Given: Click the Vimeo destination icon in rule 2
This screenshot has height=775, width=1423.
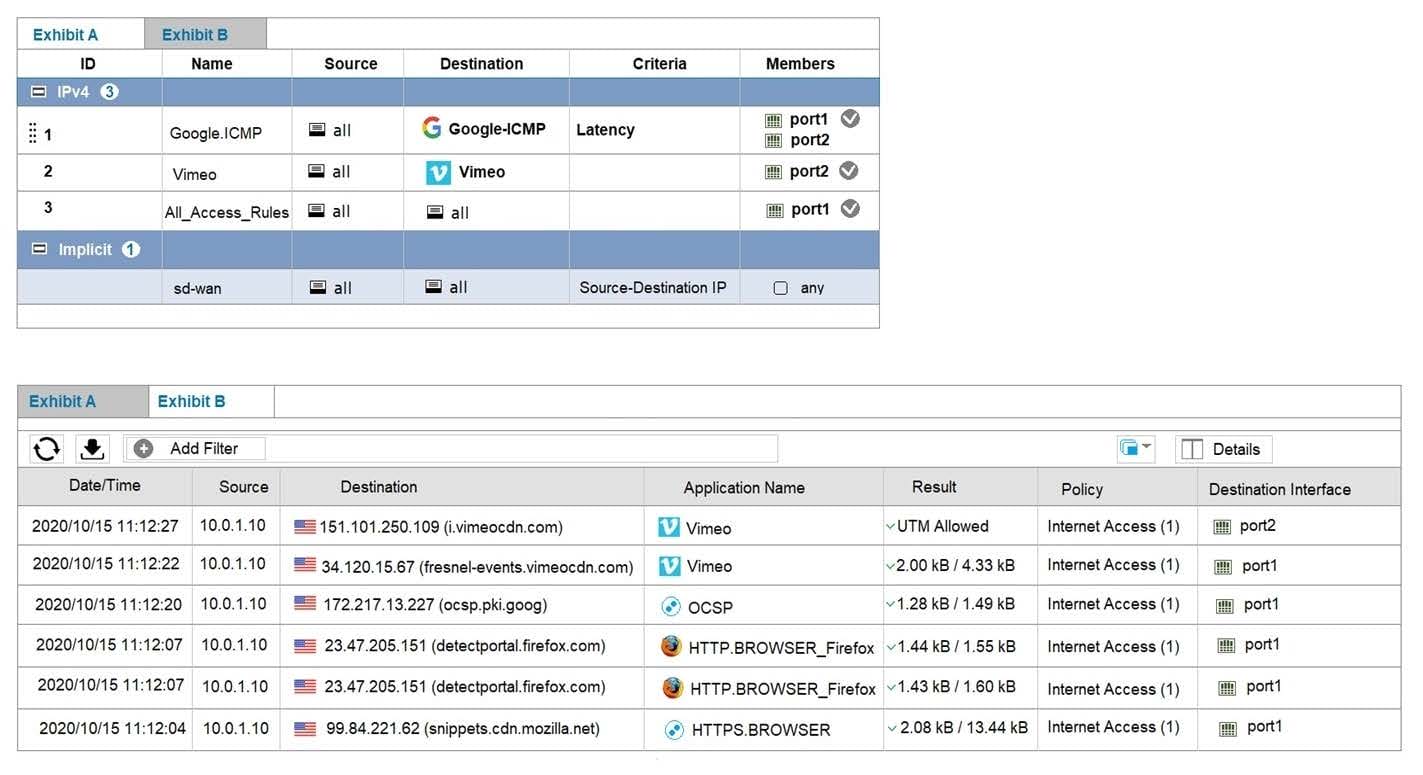Looking at the screenshot, I should tap(438, 172).
